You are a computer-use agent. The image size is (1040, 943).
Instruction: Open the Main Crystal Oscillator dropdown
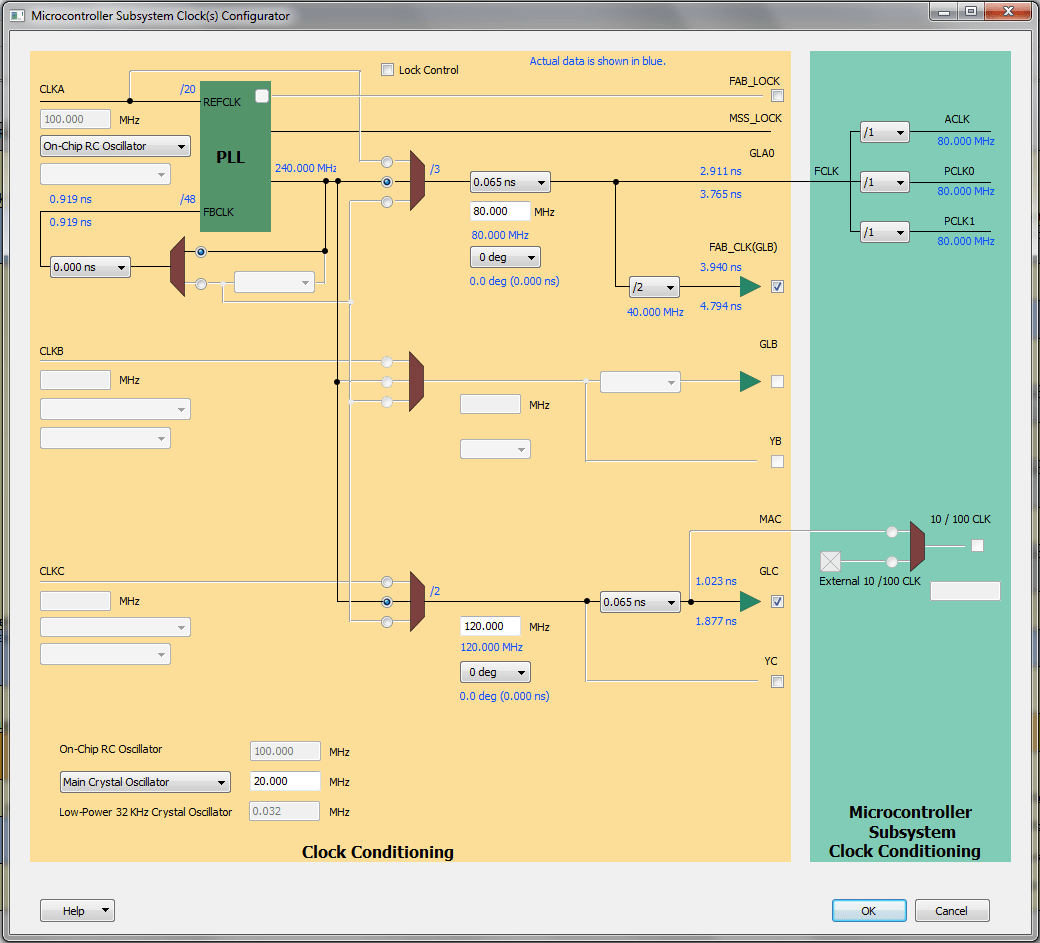point(144,781)
